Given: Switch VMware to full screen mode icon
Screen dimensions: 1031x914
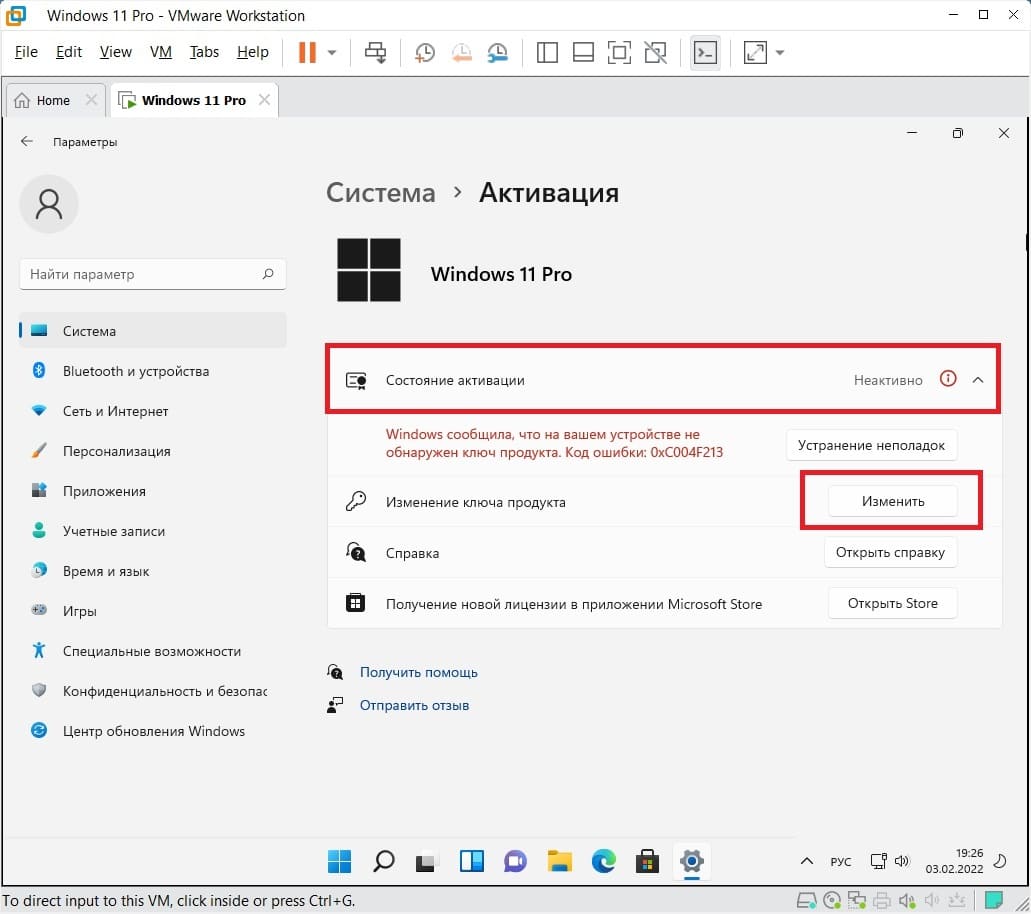Looking at the screenshot, I should pyautogui.click(x=619, y=52).
